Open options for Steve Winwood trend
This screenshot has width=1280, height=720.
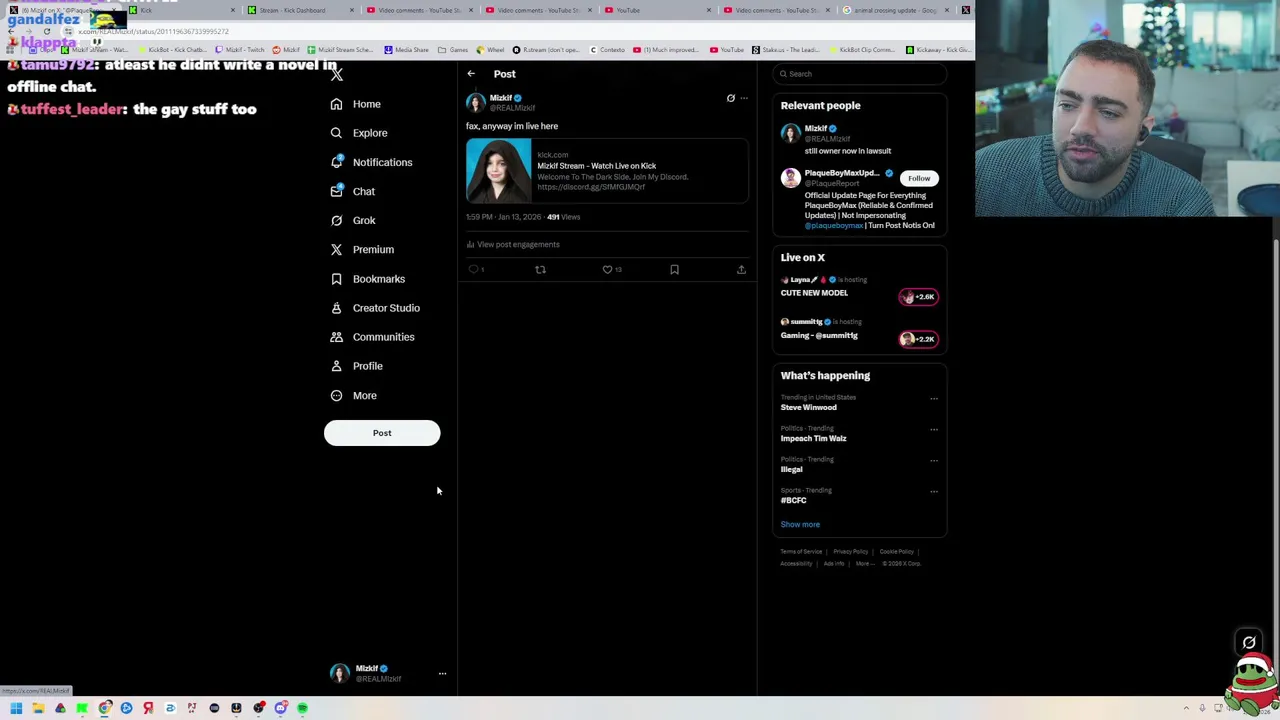pos(934,398)
